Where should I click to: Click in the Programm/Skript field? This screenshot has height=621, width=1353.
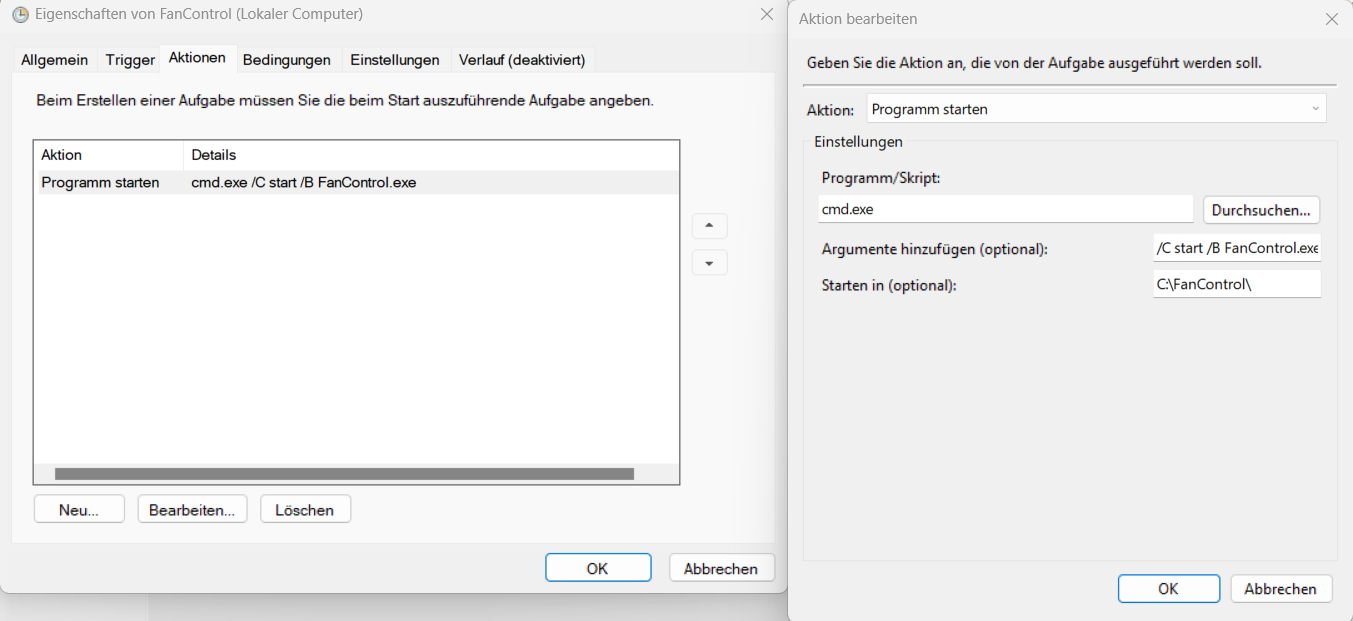coord(1005,210)
